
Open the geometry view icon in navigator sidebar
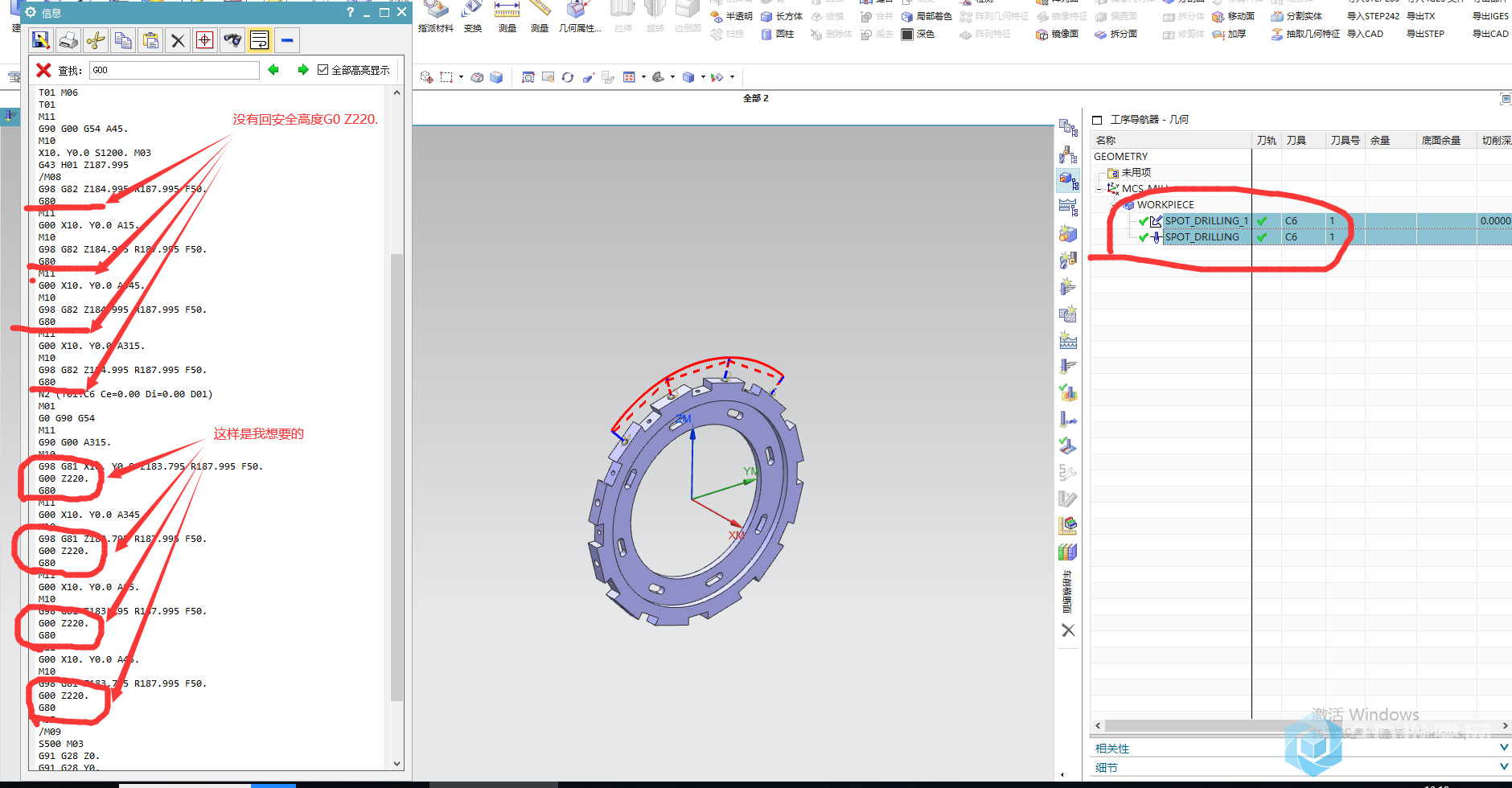coord(1067,180)
